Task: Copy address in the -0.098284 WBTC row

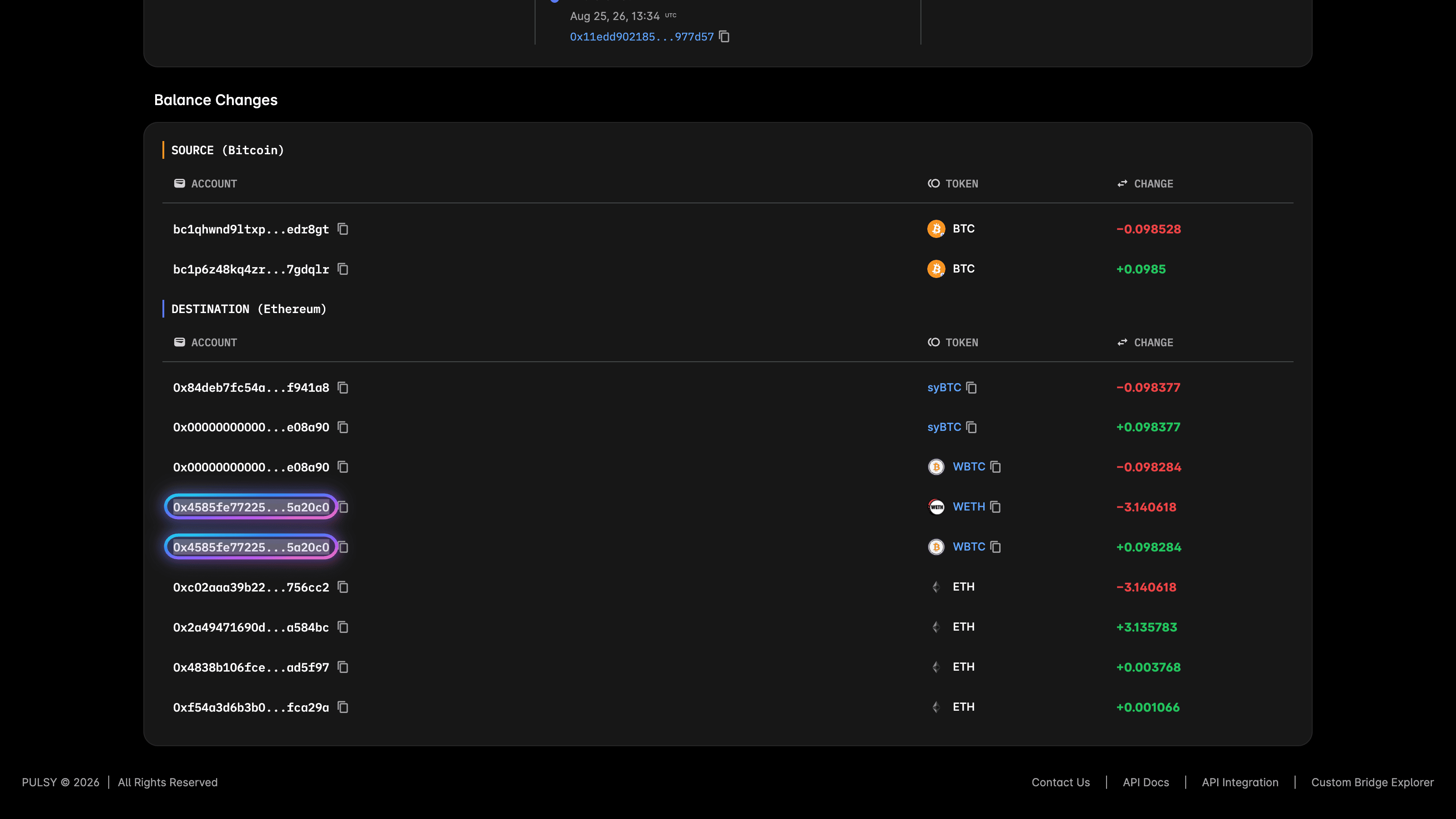Action: pyautogui.click(x=343, y=467)
